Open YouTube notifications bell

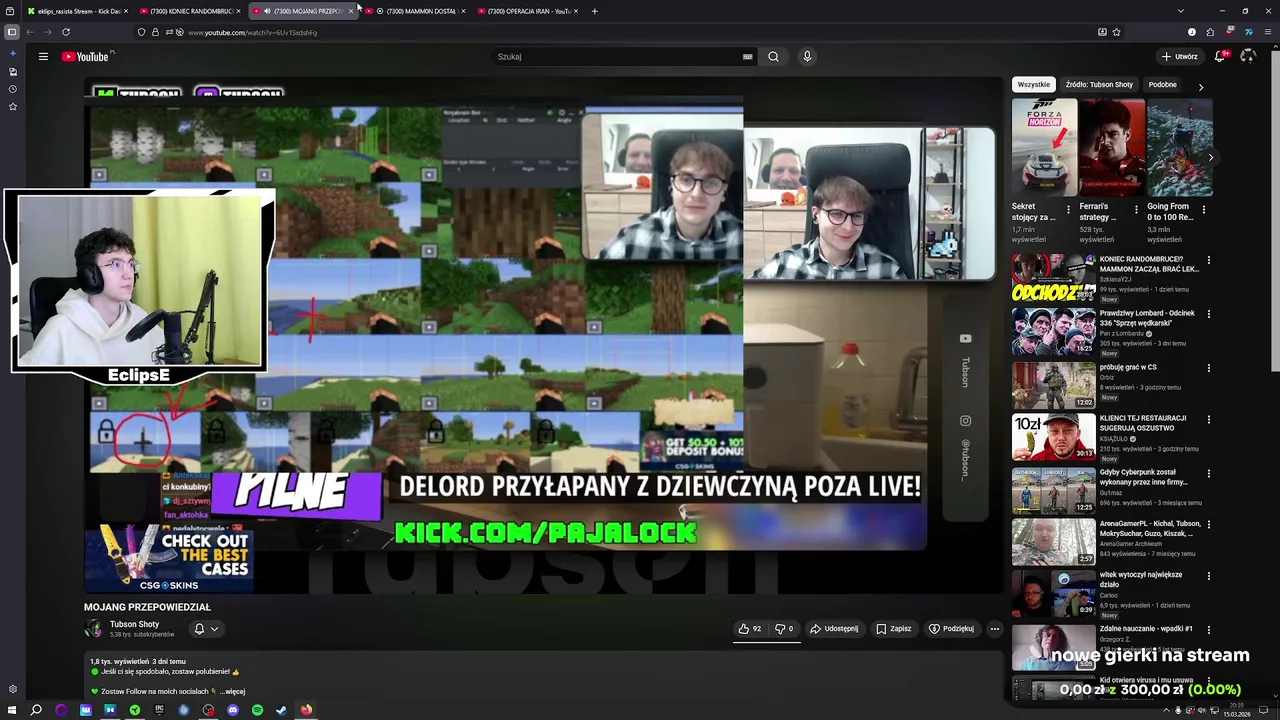click(x=1220, y=57)
